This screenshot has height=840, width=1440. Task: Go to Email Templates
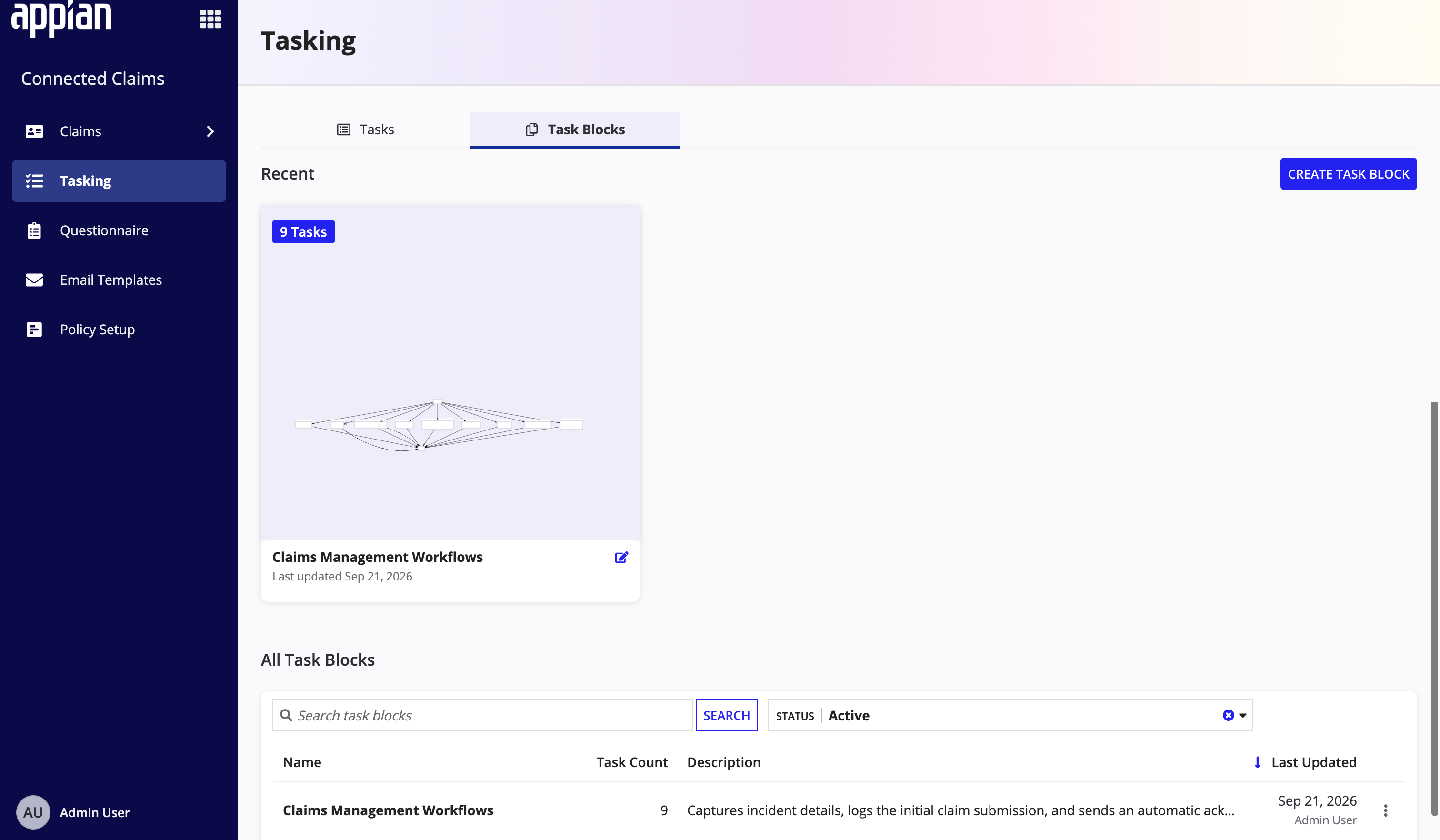click(x=119, y=280)
